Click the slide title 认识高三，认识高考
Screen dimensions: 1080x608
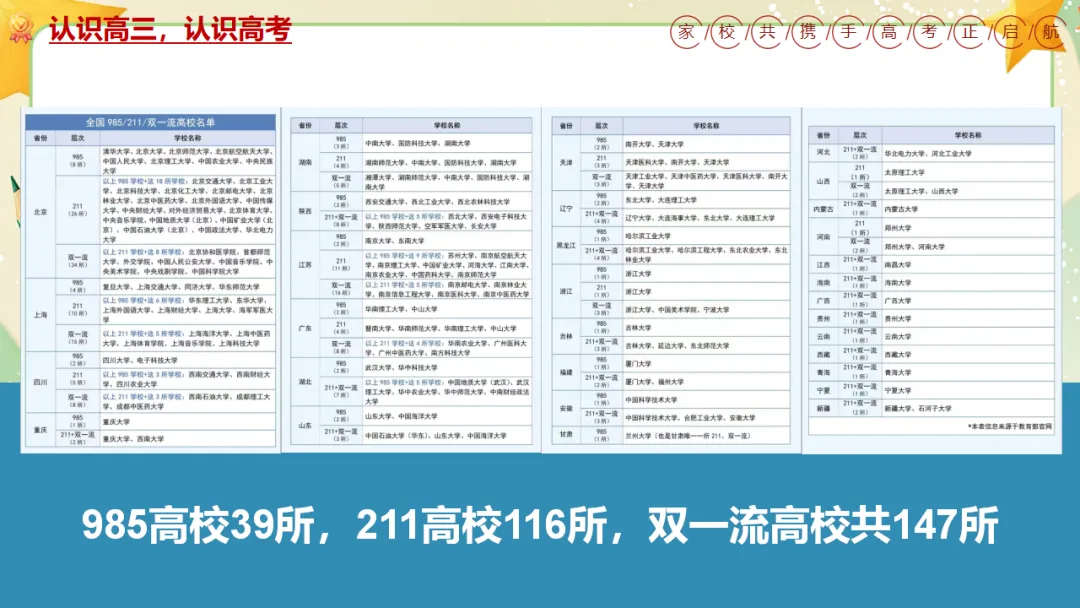point(170,30)
